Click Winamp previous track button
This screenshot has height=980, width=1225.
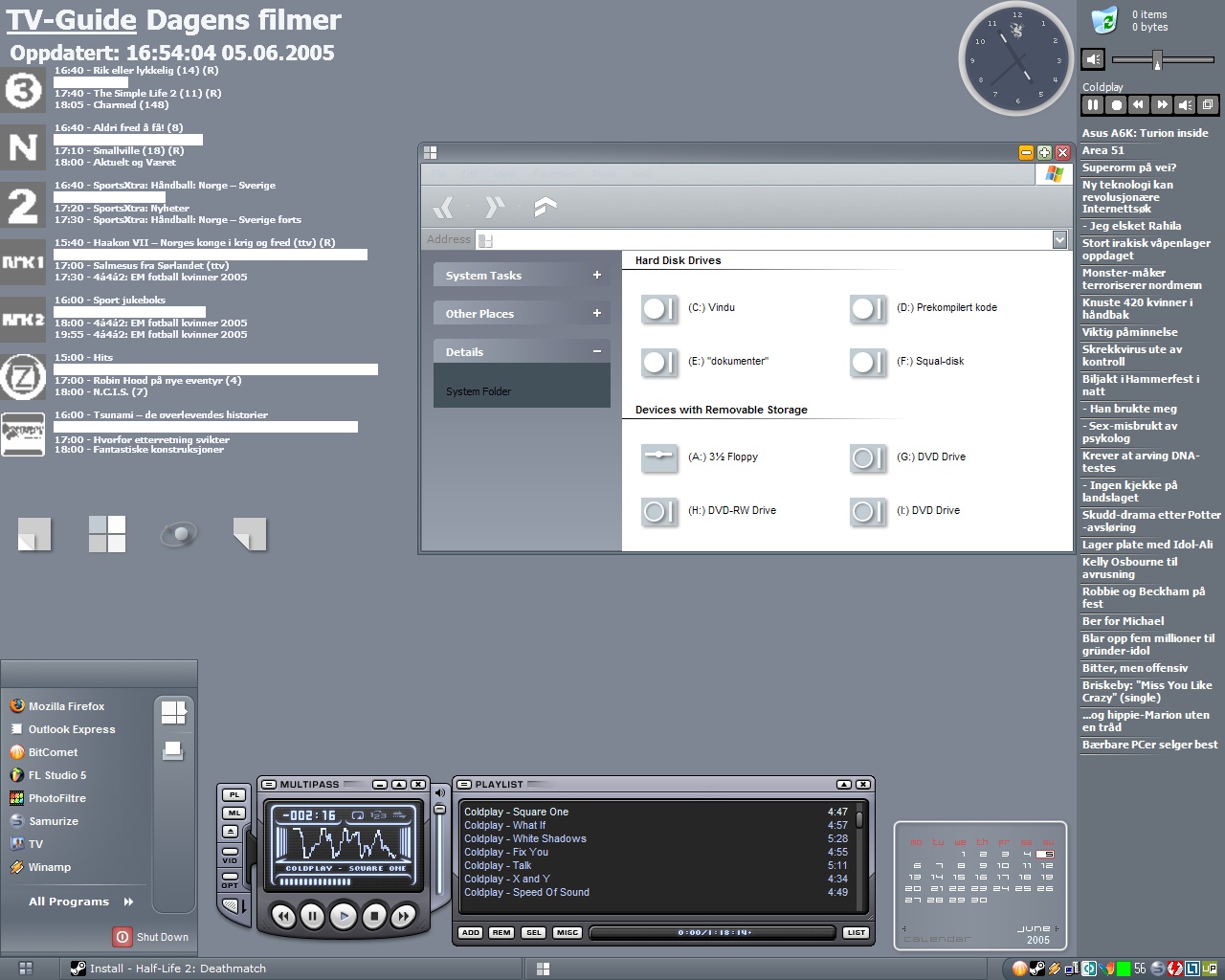click(x=283, y=916)
